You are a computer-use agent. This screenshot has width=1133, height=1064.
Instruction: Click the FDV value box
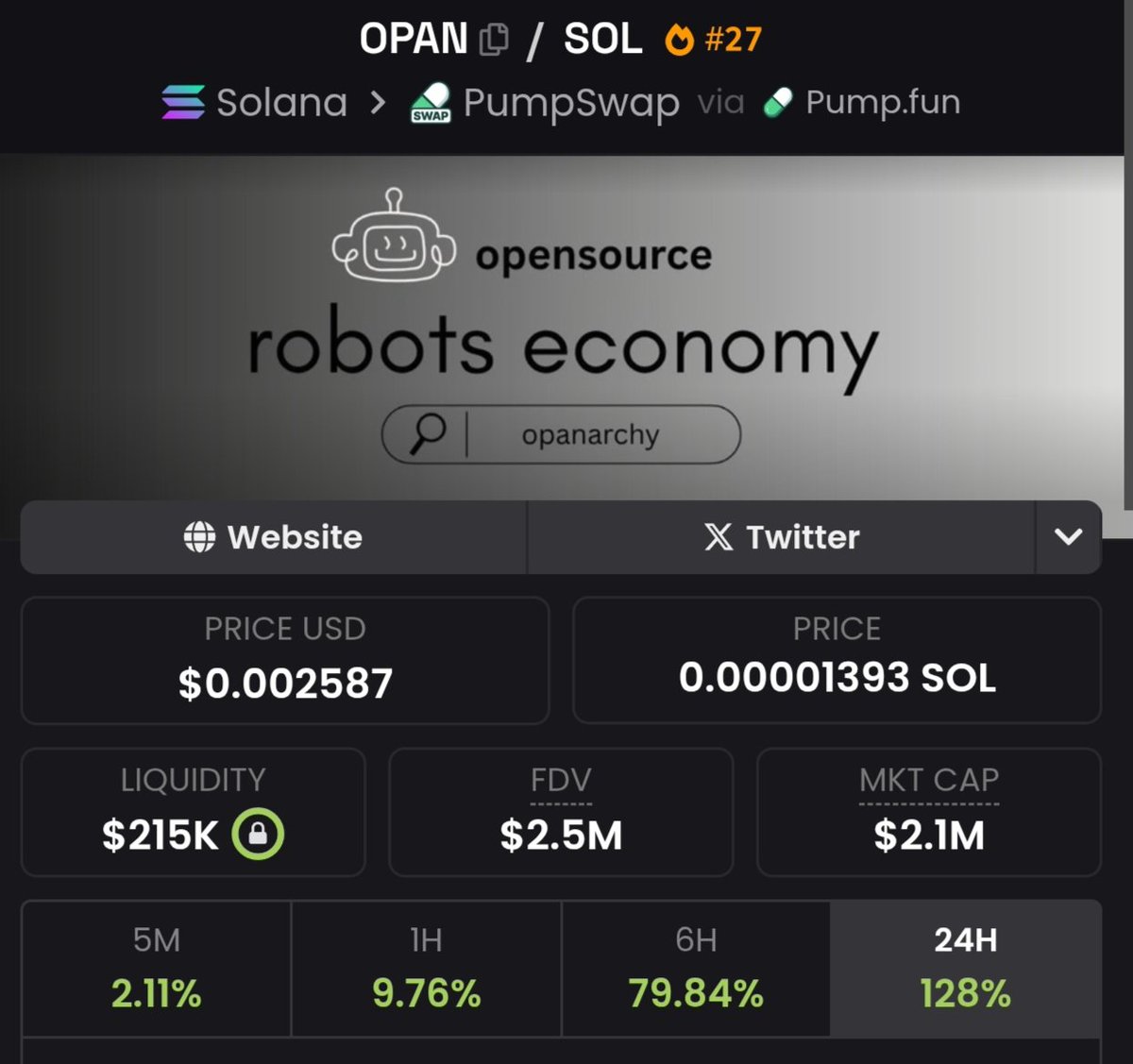pos(561,813)
